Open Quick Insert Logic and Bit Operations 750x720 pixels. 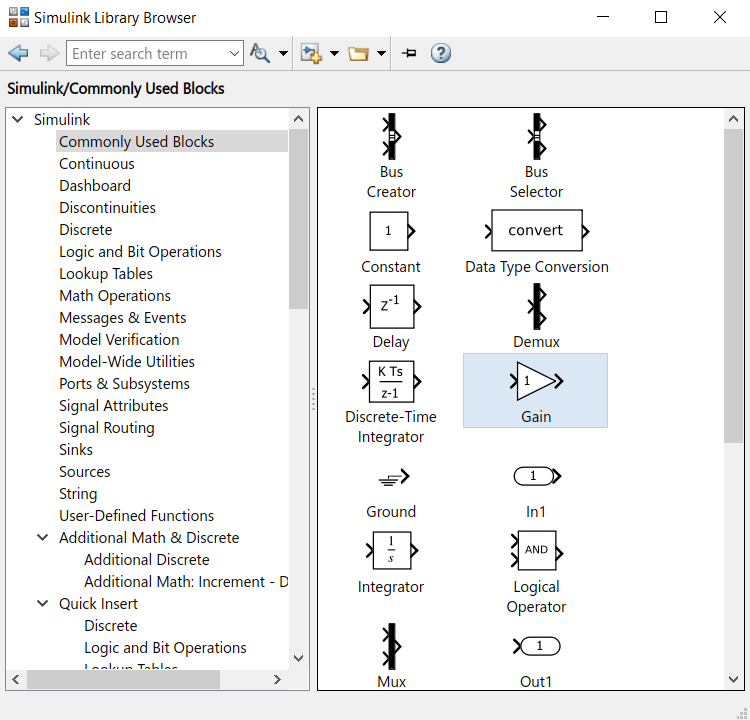[165, 647]
